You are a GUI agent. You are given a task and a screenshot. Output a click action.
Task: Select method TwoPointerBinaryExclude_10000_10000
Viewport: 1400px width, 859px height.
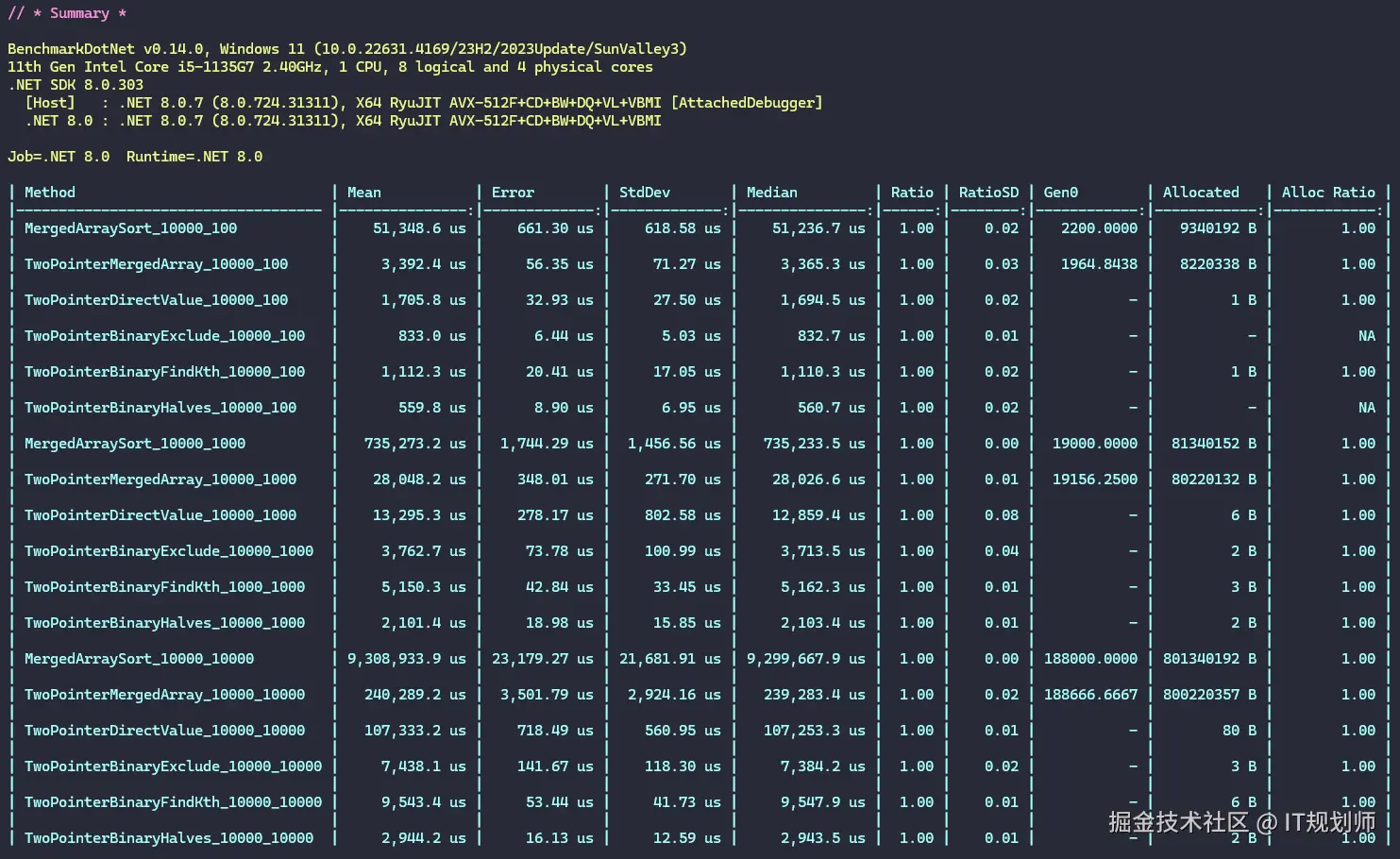[x=173, y=766]
